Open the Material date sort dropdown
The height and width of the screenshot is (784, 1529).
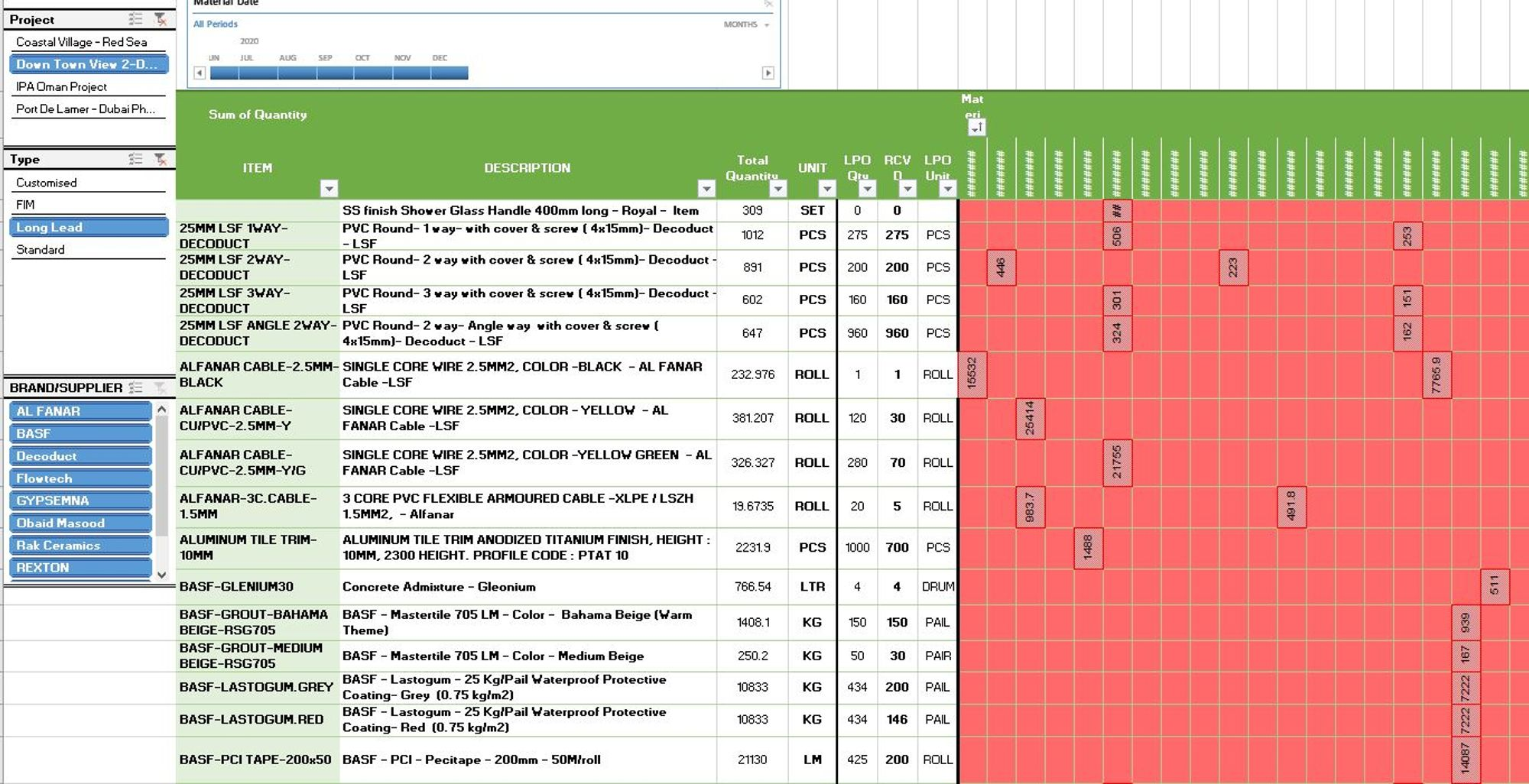pyautogui.click(x=976, y=128)
